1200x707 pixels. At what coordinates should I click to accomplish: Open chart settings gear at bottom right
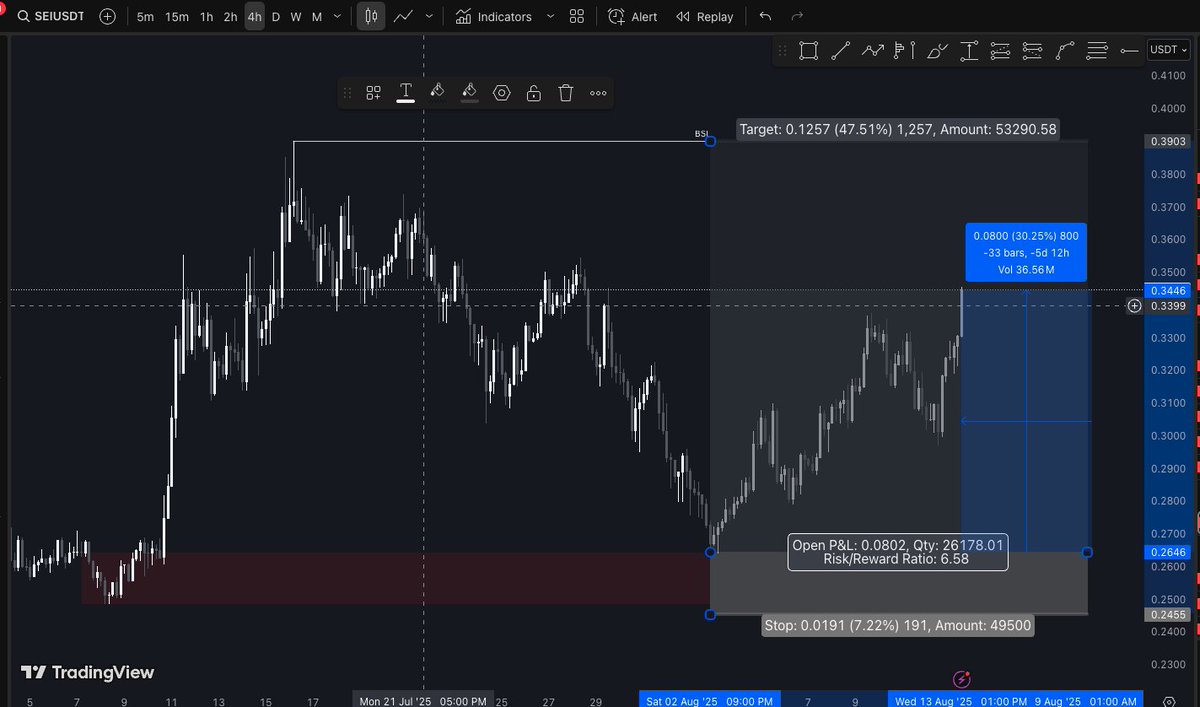pyautogui.click(x=1170, y=701)
